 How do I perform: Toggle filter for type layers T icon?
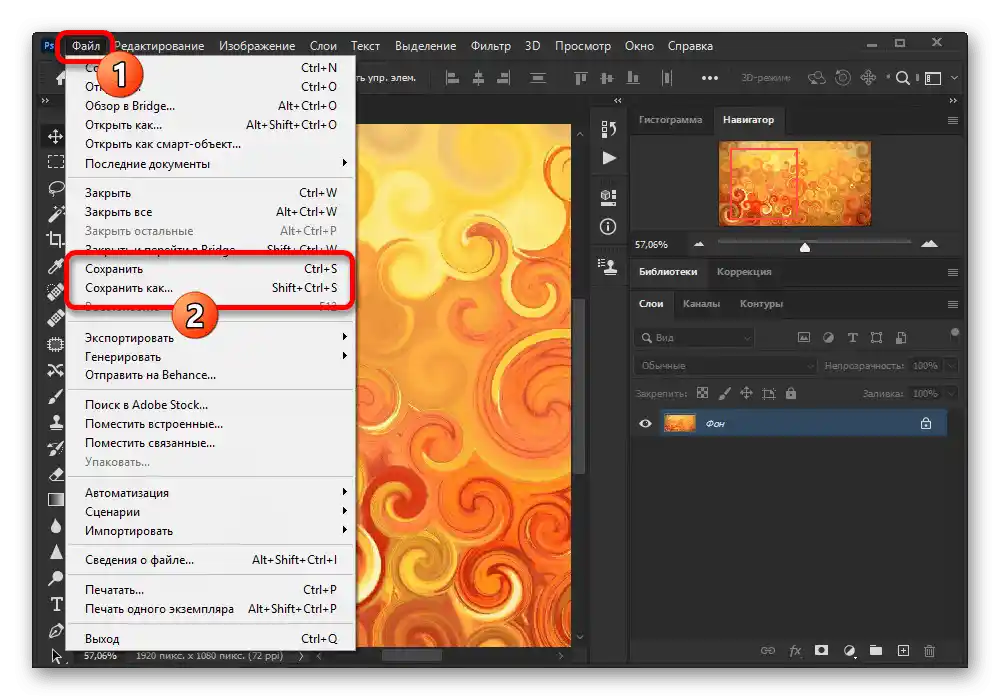pos(852,338)
